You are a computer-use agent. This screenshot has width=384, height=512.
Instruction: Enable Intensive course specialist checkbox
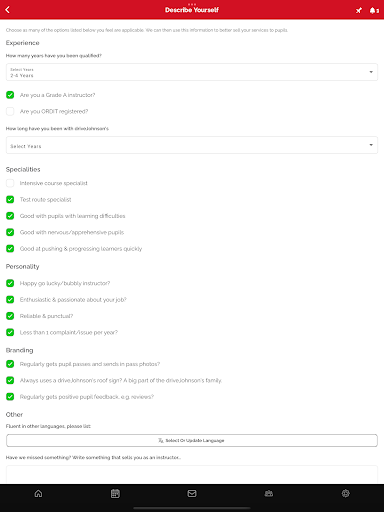(x=10, y=183)
